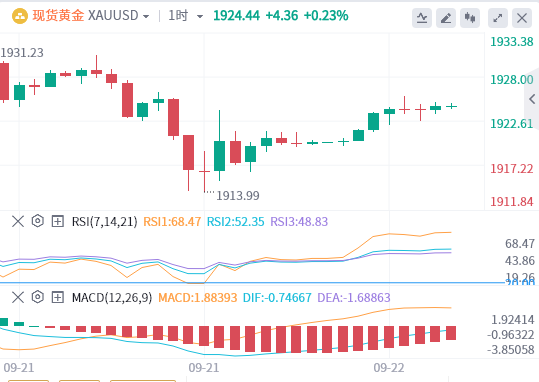The height and width of the screenshot is (382, 539).
Task: Expand chart to fullscreen with arrows icon
Action: (x=498, y=18)
